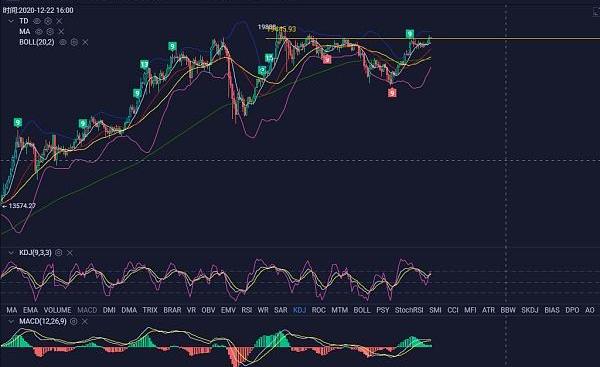Click the red 9 TD marker below candles
This screenshot has height=367, width=600.
392,93
